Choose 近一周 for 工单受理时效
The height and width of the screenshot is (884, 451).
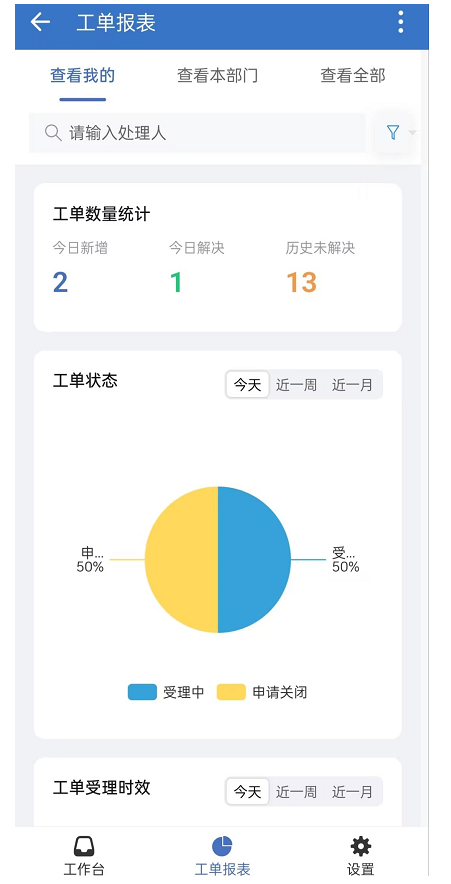pyautogui.click(x=296, y=792)
